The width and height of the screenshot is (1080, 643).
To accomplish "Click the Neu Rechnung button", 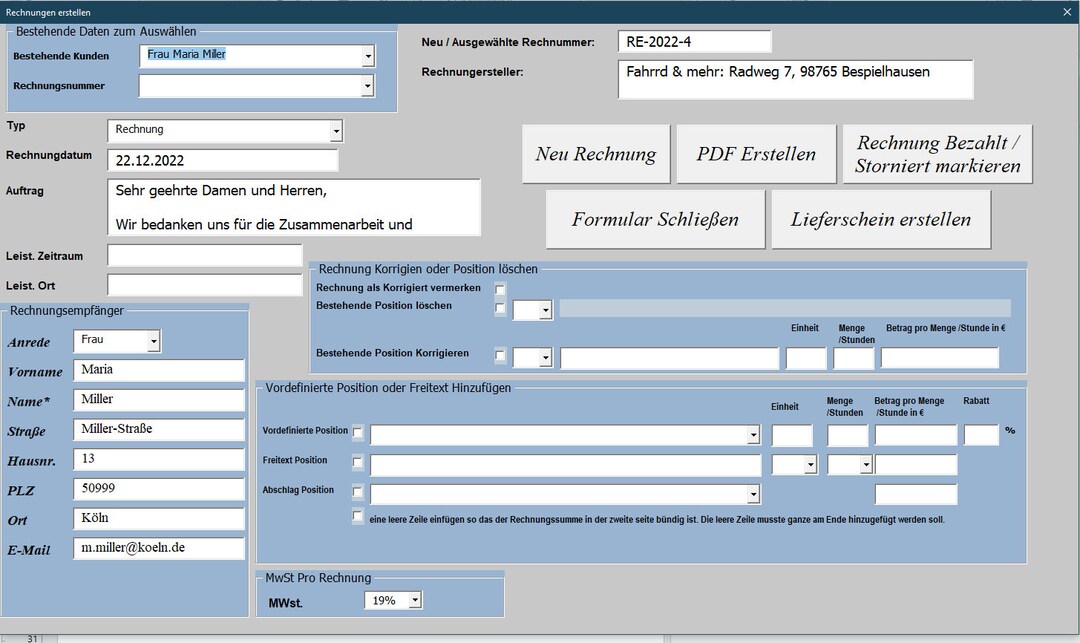I will coord(595,153).
